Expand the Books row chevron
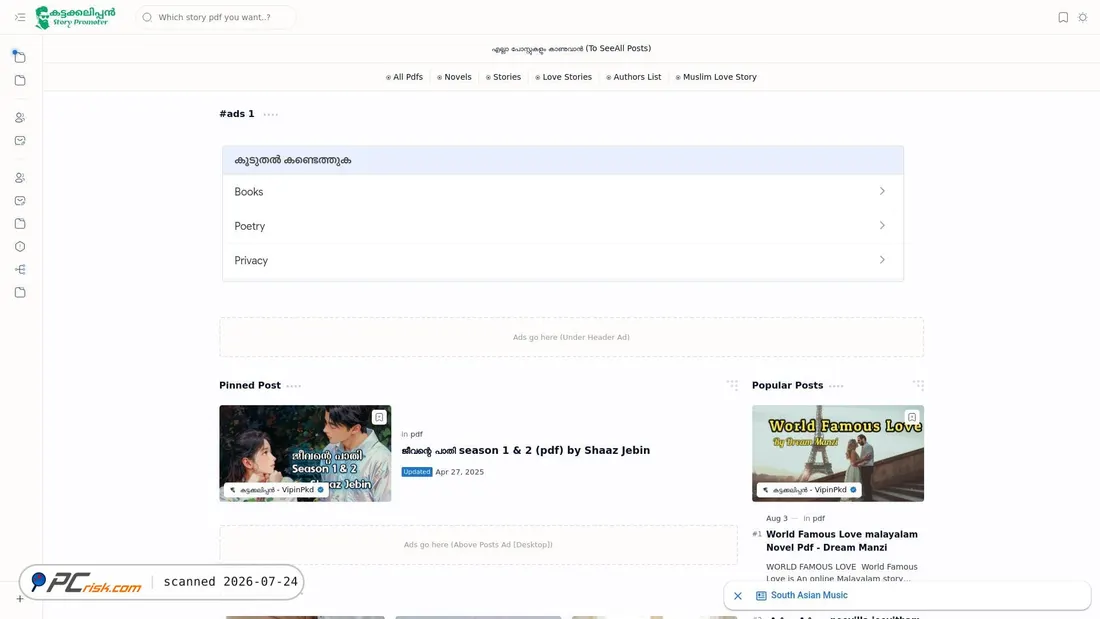Viewport: 1100px width, 619px height. click(x=882, y=191)
